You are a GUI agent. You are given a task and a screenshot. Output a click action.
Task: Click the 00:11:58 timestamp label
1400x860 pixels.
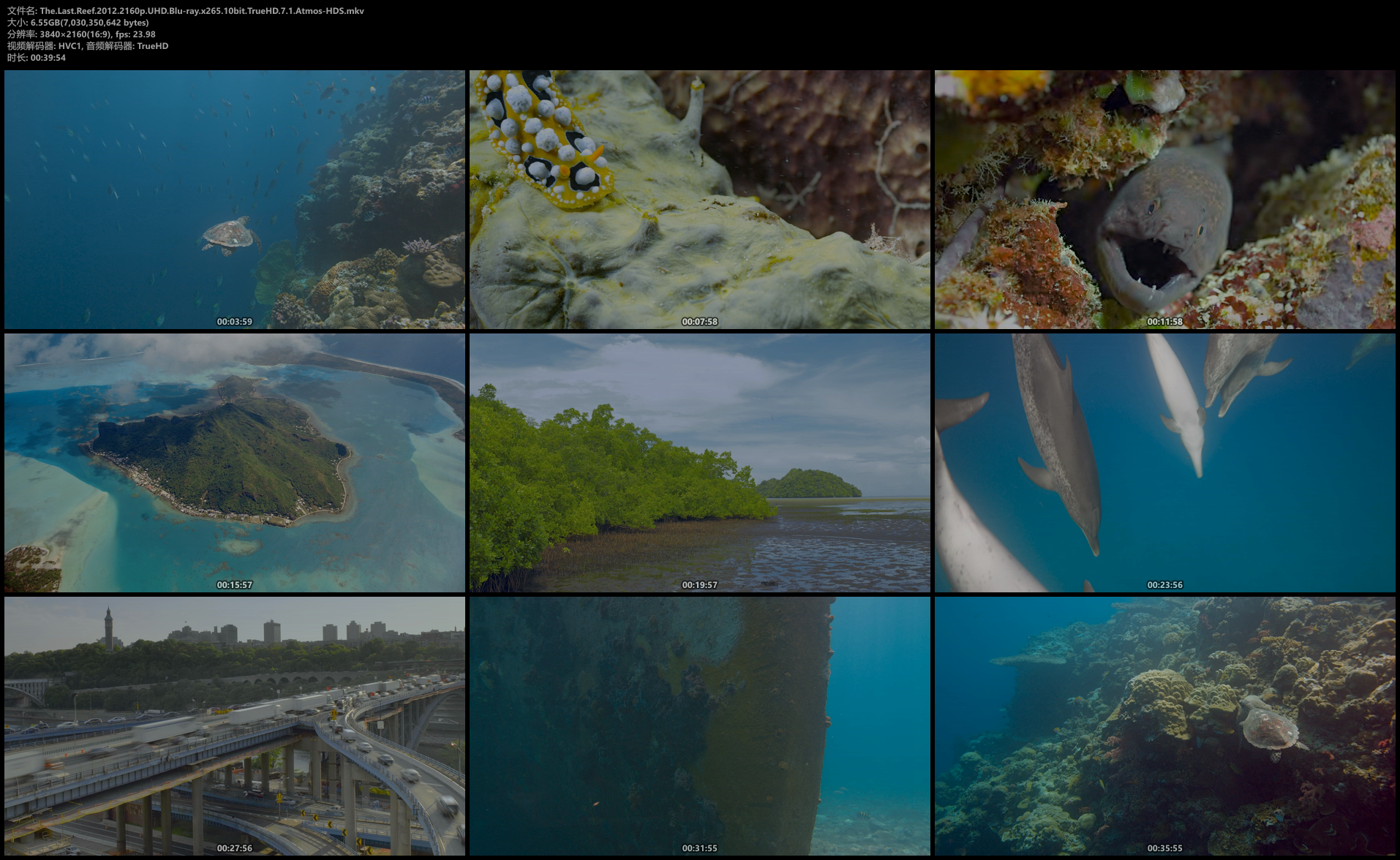pos(1164,322)
